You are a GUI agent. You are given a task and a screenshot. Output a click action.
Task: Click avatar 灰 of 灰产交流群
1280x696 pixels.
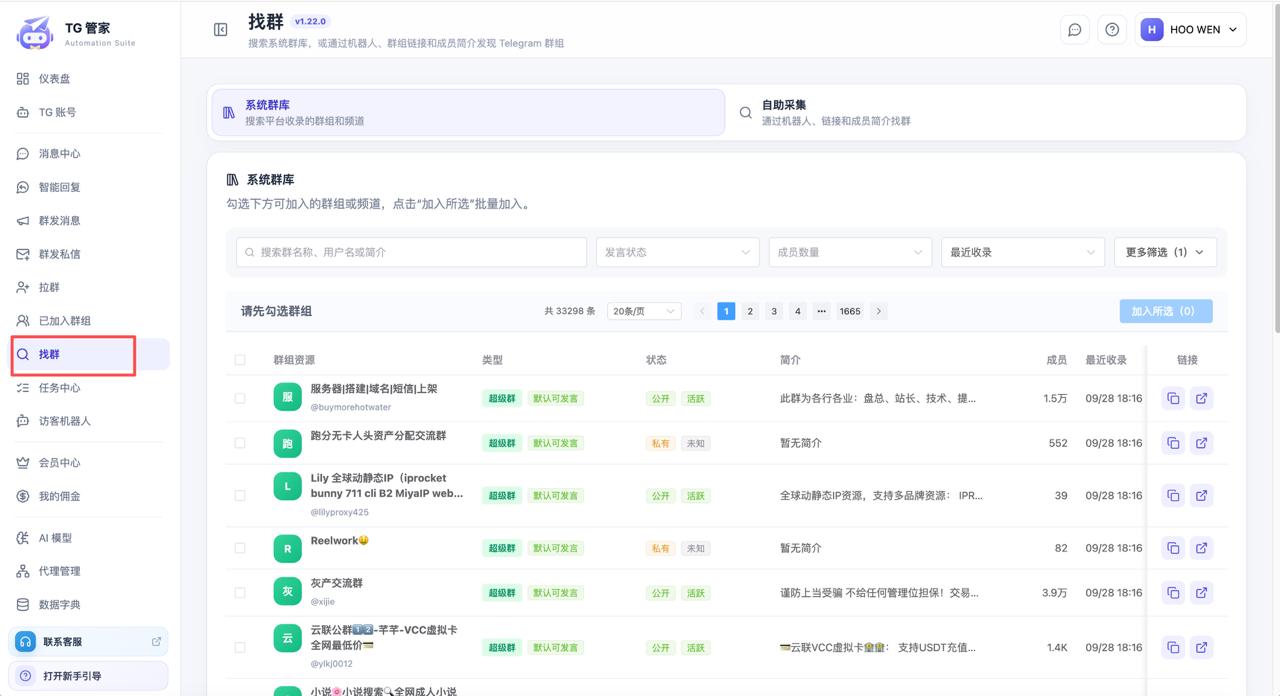(287, 591)
